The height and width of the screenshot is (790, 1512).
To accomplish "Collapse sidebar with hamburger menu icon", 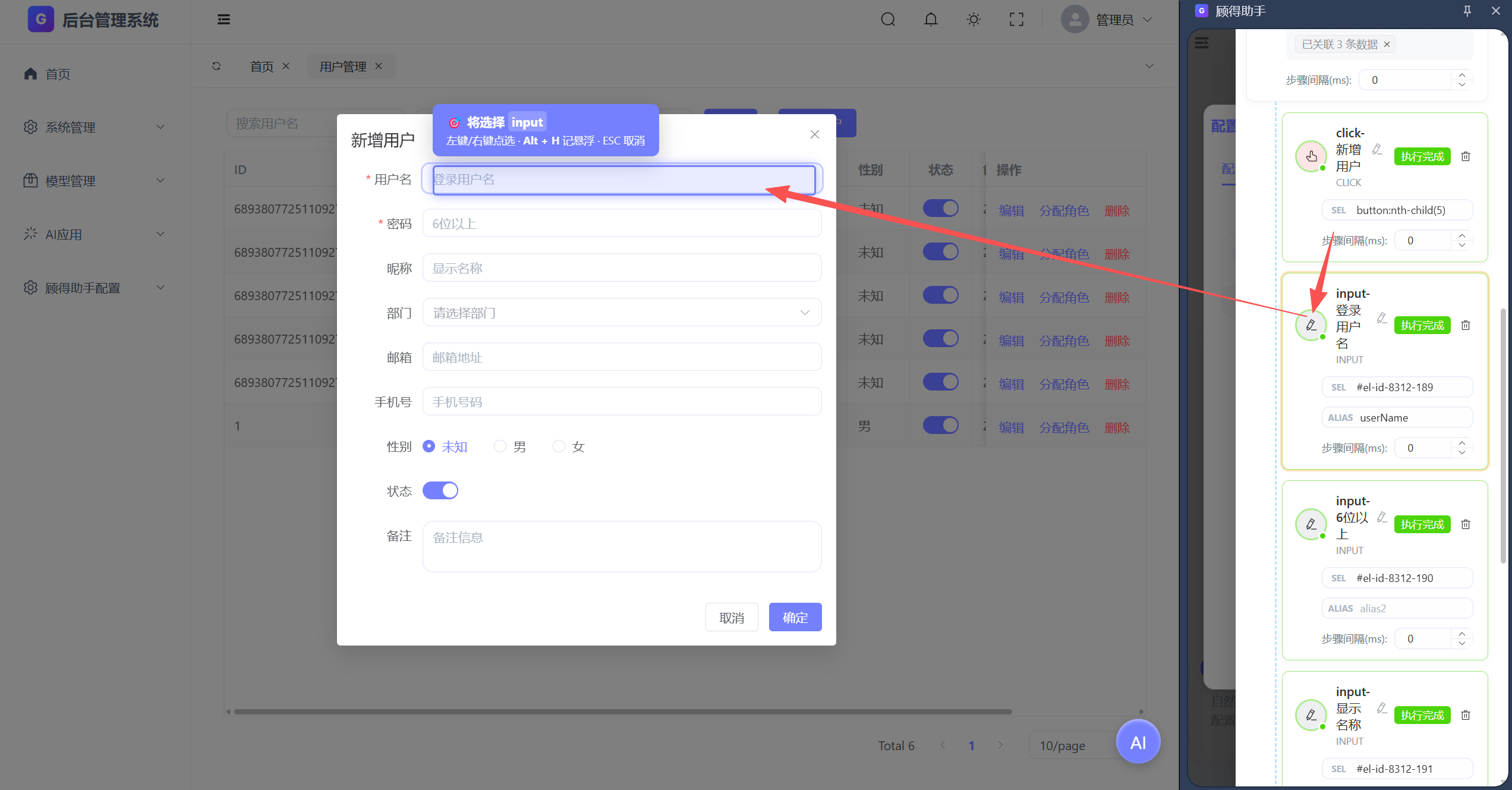I will click(223, 20).
